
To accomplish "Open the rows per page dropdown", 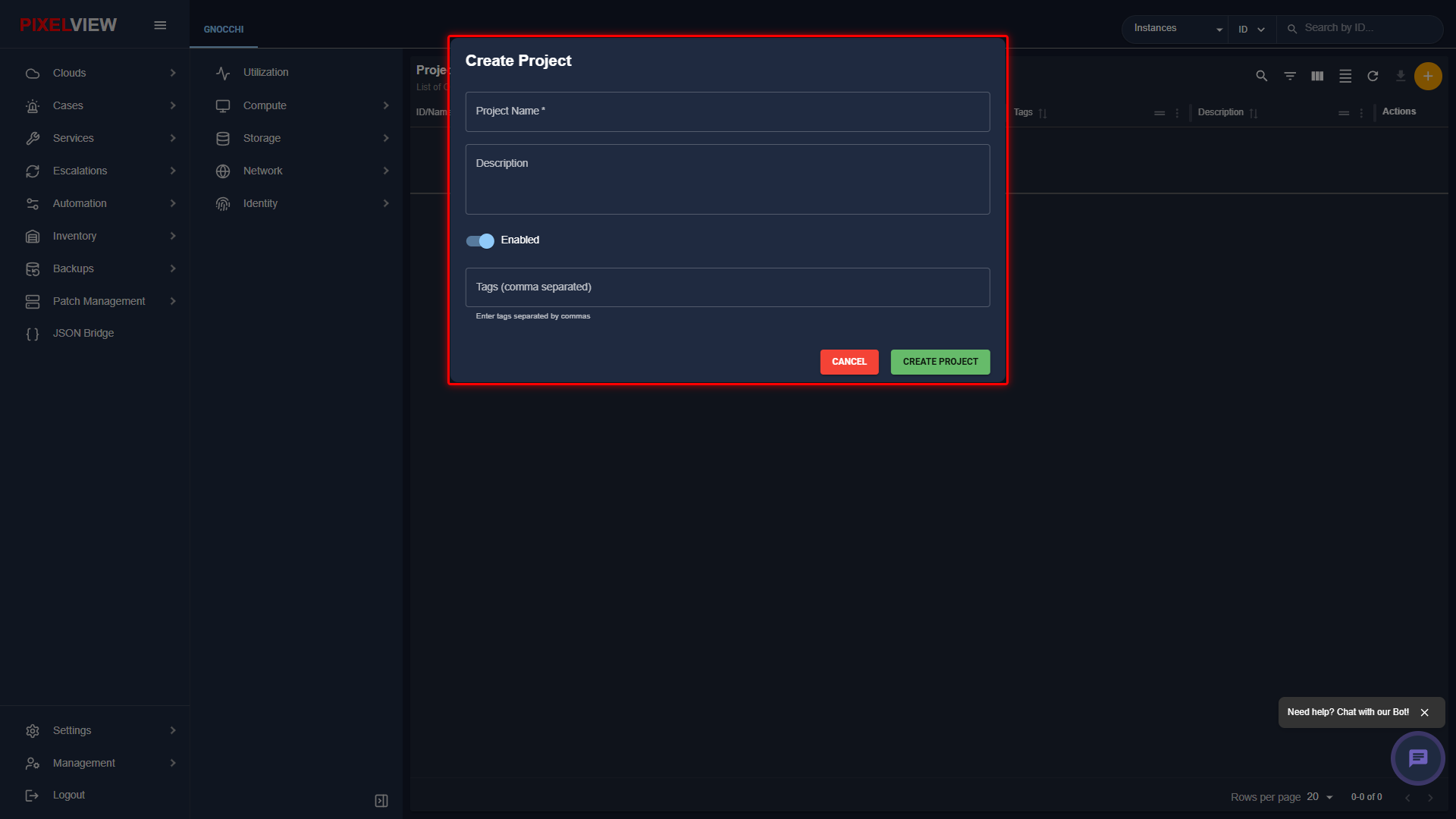I will pyautogui.click(x=1319, y=797).
